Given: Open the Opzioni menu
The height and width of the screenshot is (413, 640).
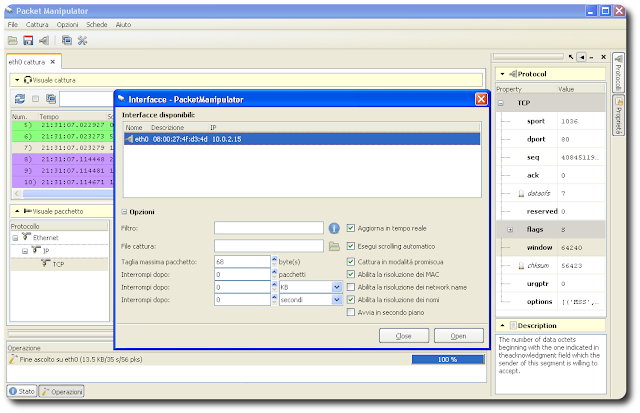Looking at the screenshot, I should click(x=67, y=24).
